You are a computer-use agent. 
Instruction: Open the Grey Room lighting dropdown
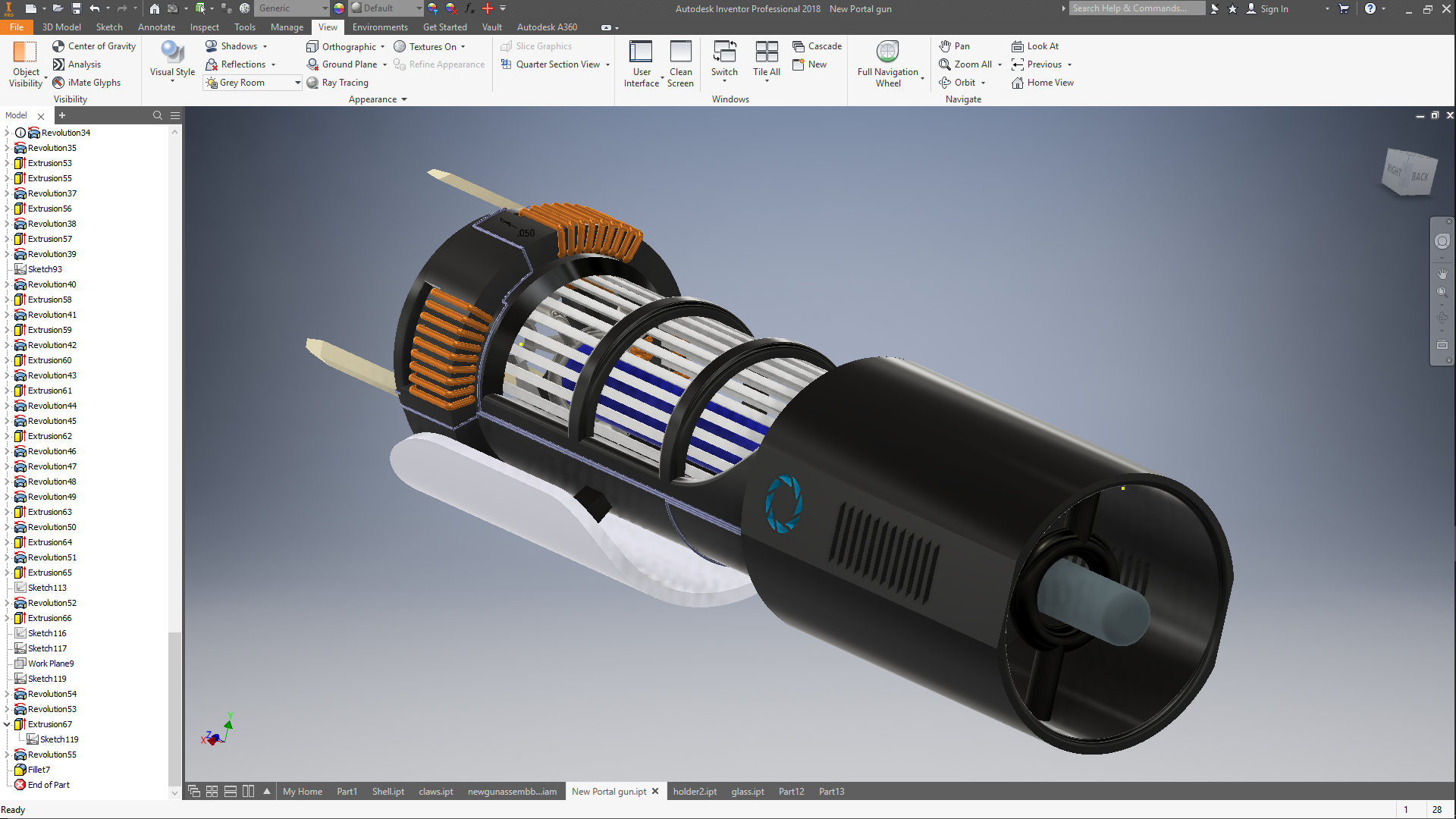253,83
